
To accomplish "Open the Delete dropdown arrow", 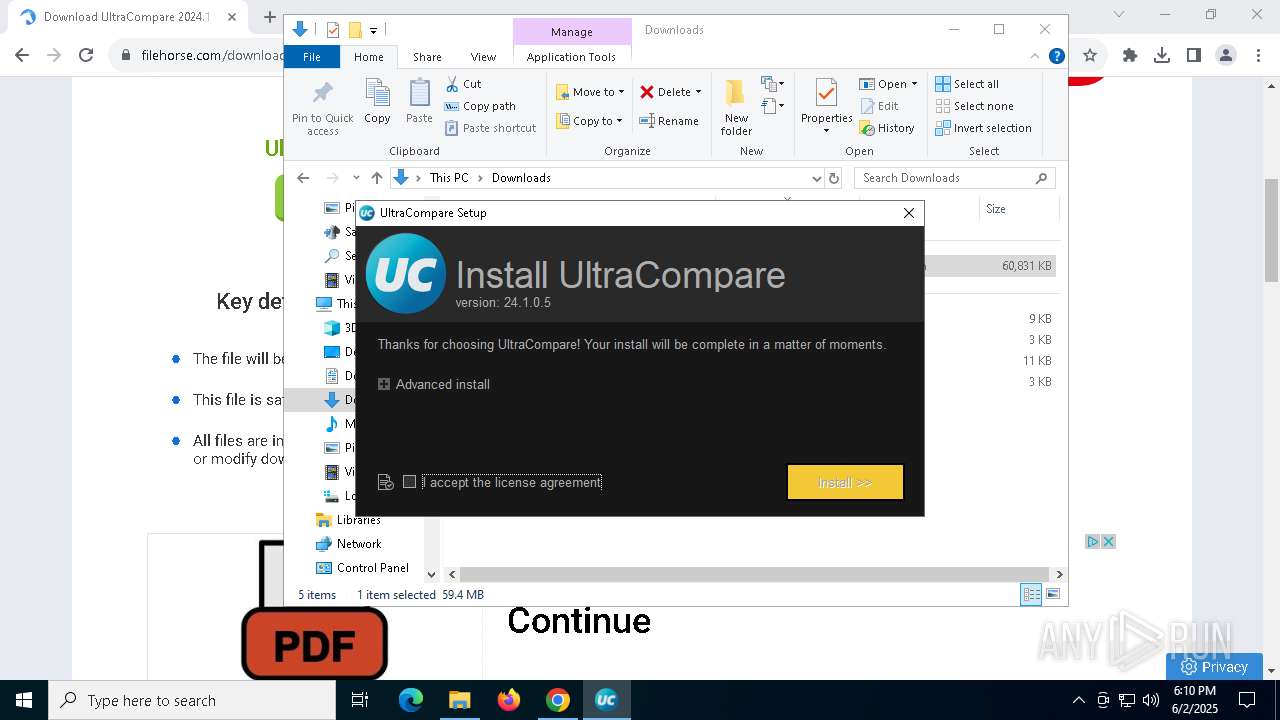I will pyautogui.click(x=698, y=92).
